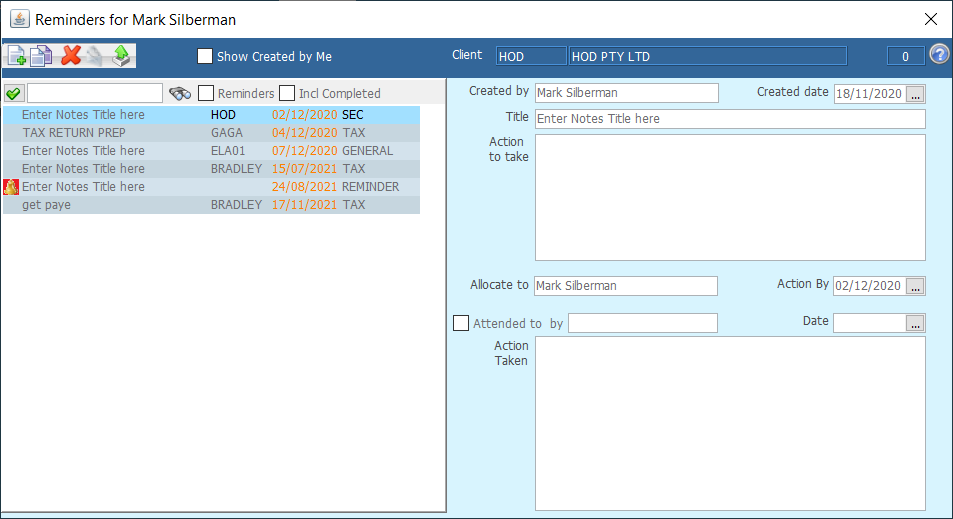This screenshot has width=953, height=519.
Task: Toggle the Reminders checkbox
Action: coord(206,93)
